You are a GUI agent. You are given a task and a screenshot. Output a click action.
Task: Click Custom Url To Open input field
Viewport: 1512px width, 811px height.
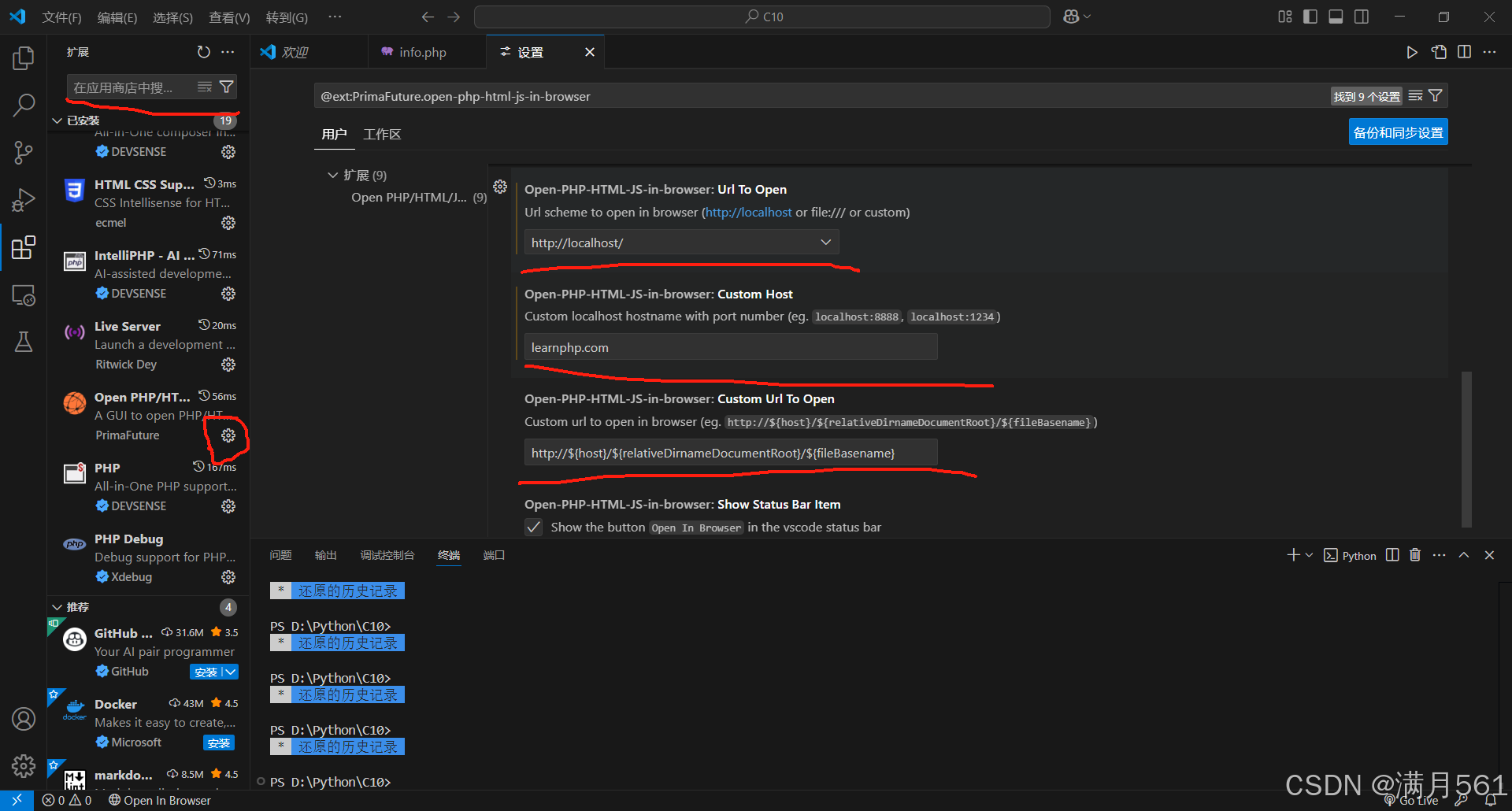point(731,453)
